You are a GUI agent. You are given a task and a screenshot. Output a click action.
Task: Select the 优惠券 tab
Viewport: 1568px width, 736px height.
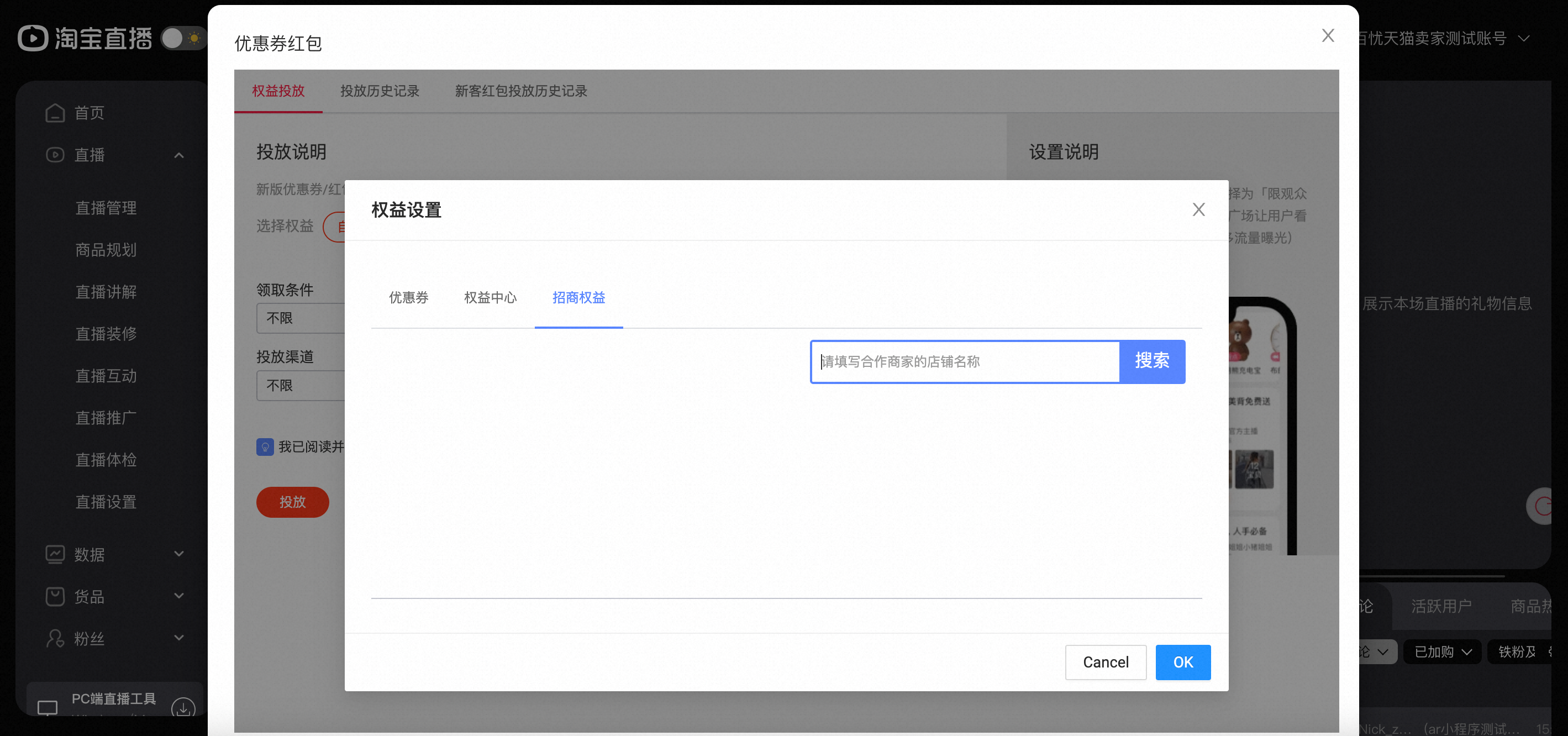408,298
